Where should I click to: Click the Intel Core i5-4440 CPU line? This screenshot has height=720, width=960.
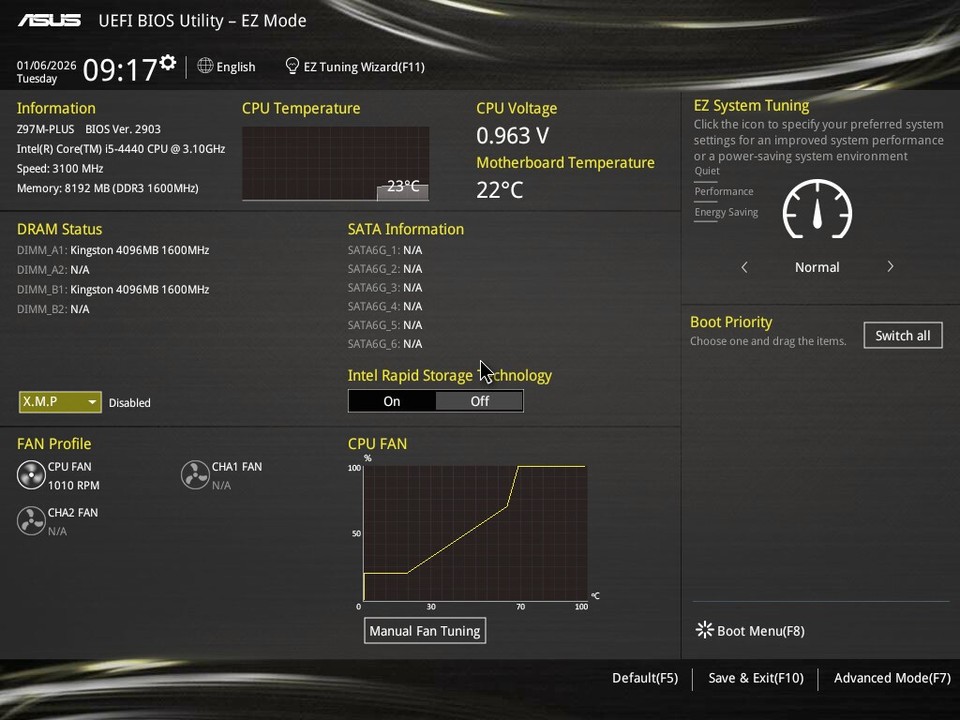click(121, 149)
